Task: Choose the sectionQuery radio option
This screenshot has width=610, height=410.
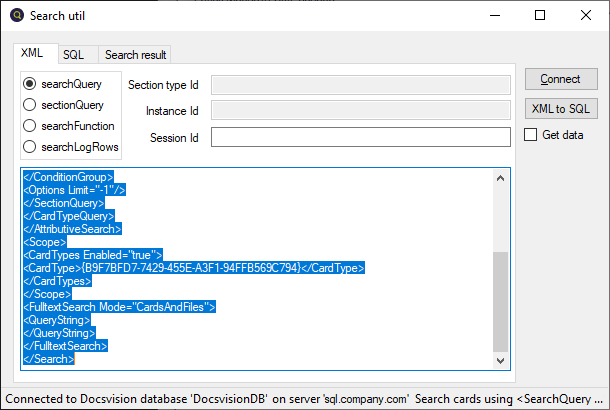Action: coord(30,104)
